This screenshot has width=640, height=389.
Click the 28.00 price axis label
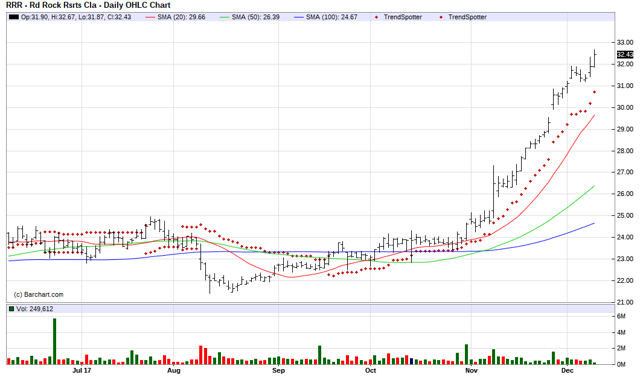pyautogui.click(x=625, y=151)
